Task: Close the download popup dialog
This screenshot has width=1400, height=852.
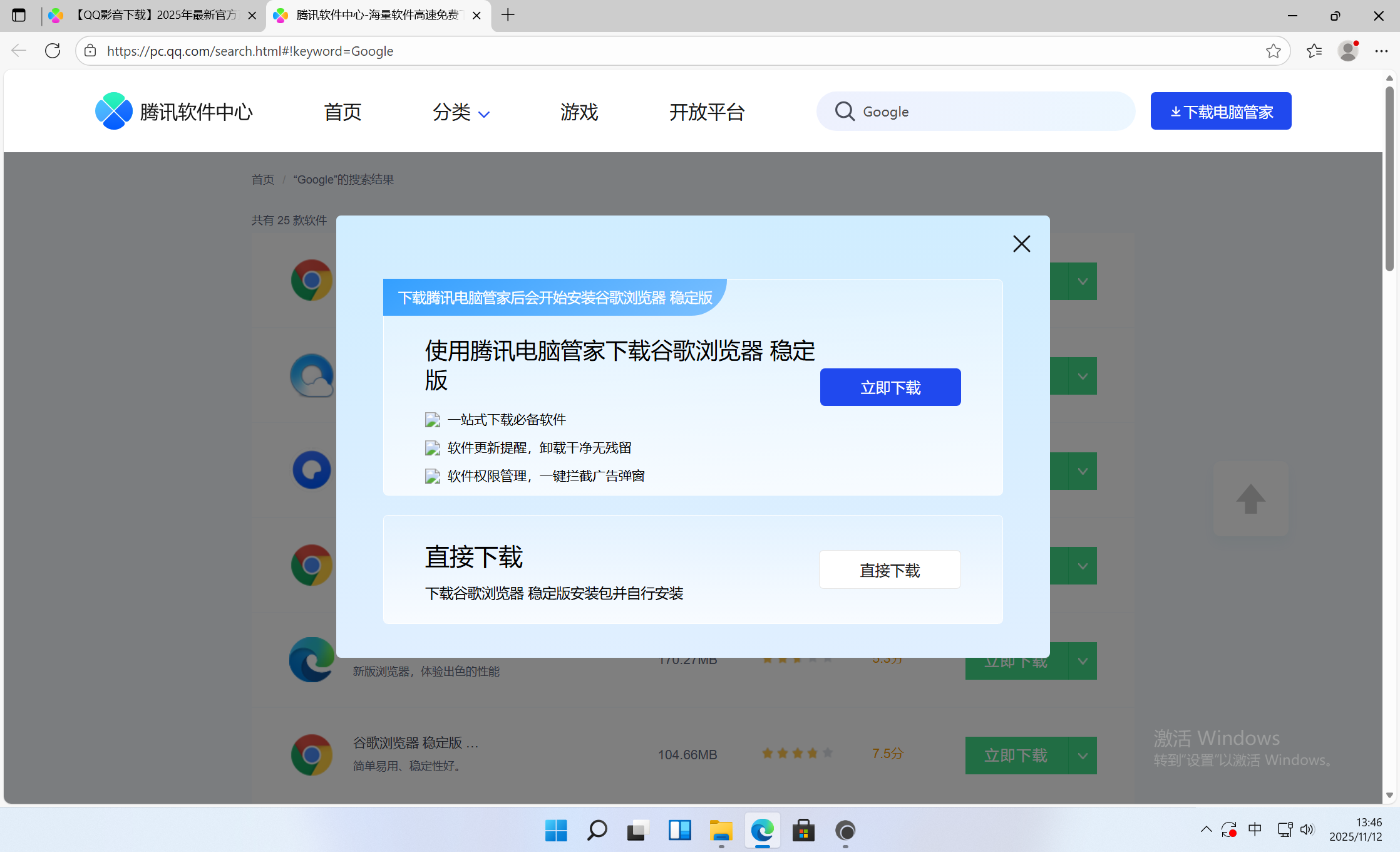Action: [1021, 244]
